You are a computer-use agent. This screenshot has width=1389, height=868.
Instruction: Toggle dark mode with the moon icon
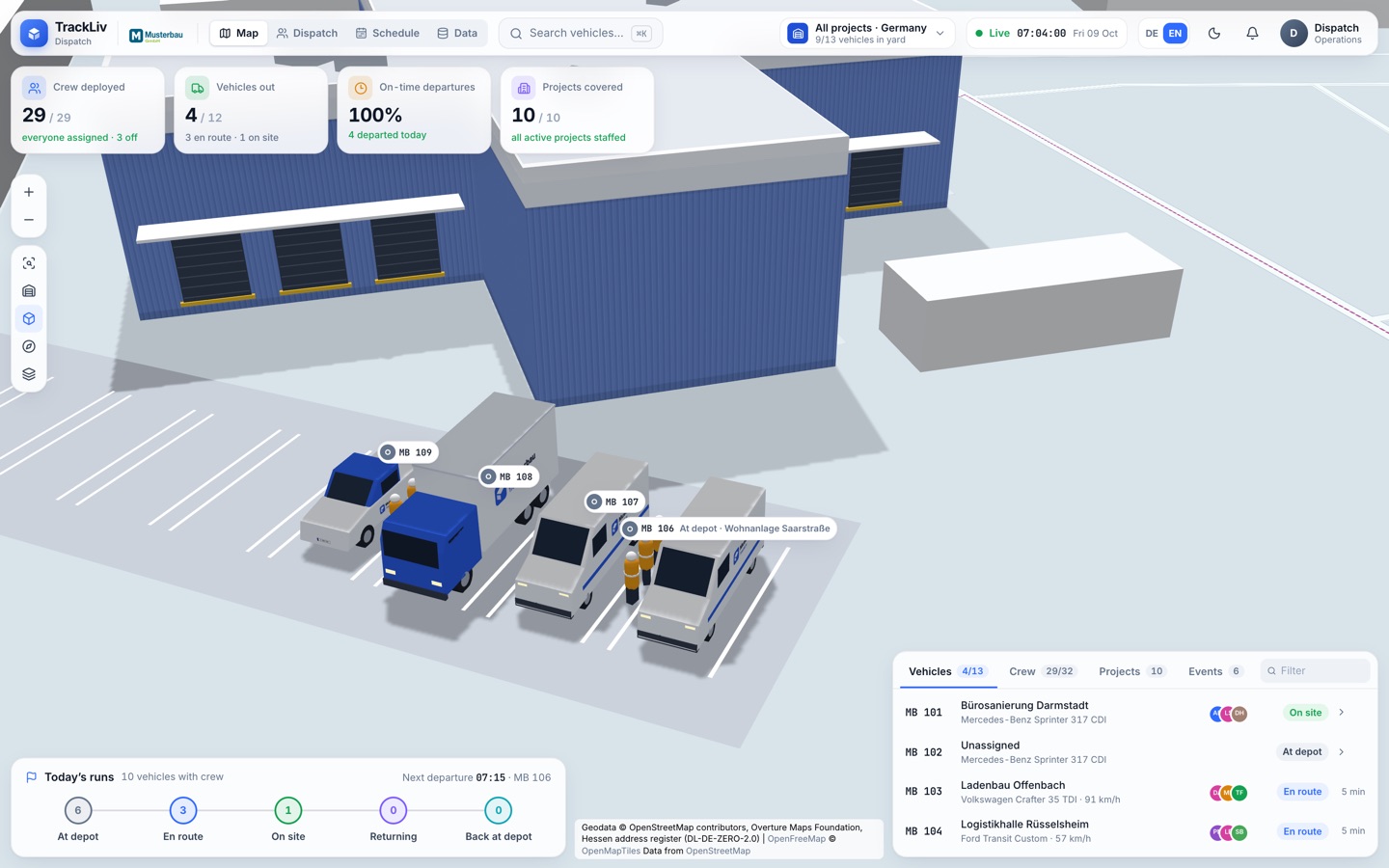tap(1214, 34)
